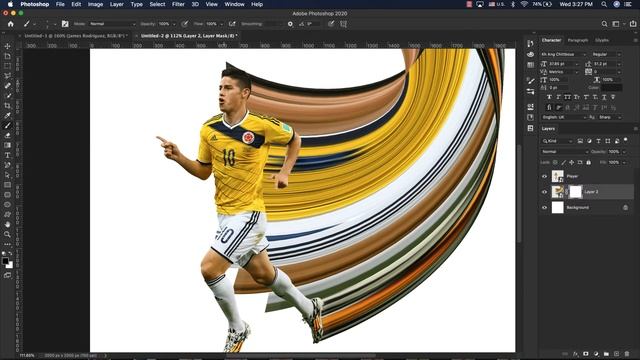Select the Eraser tool
Screen dimensions: 640x360
coord(7,136)
